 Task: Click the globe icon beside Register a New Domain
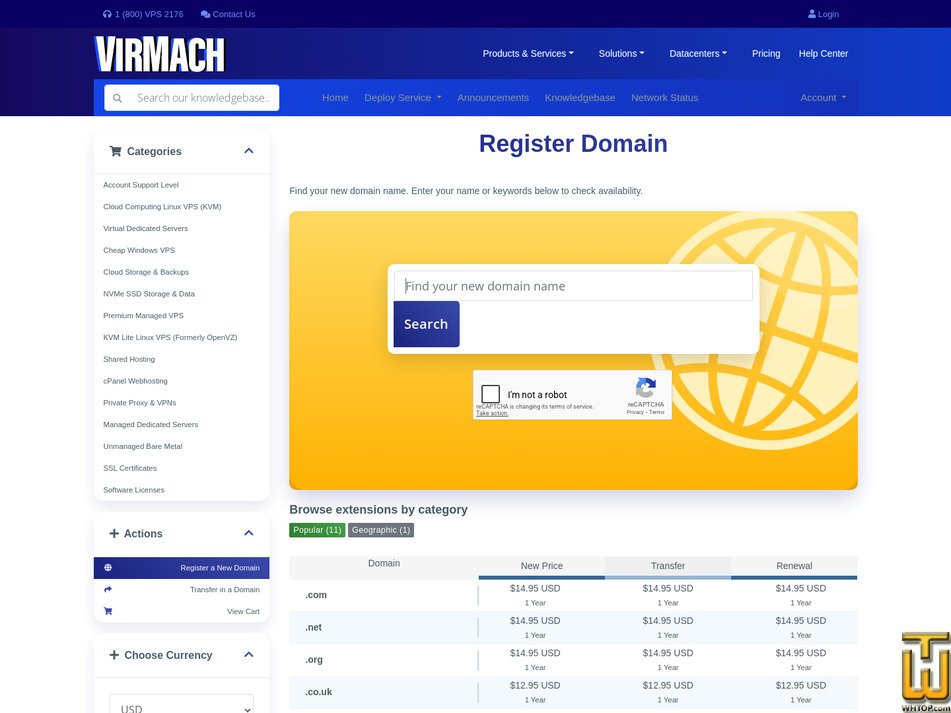pos(108,566)
